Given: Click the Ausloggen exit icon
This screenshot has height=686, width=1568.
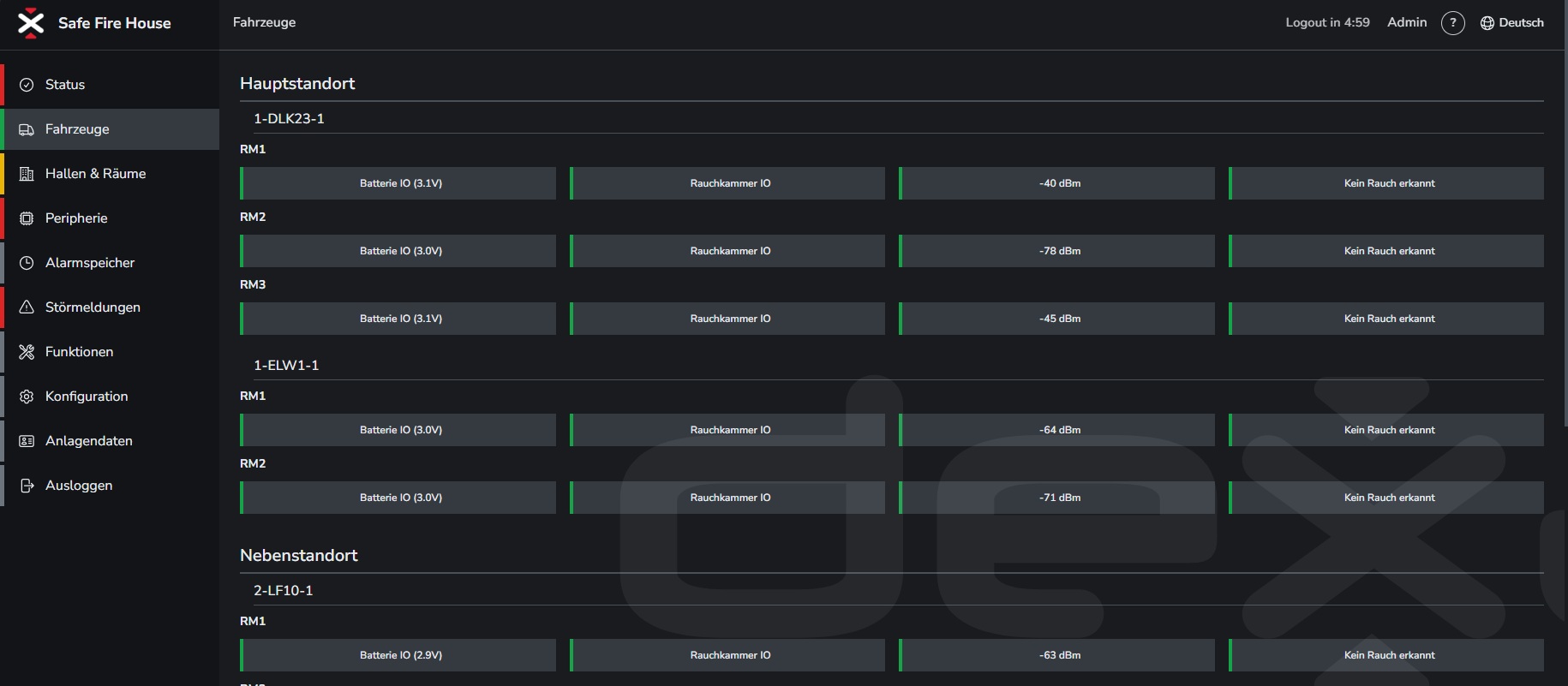Looking at the screenshot, I should [x=27, y=486].
